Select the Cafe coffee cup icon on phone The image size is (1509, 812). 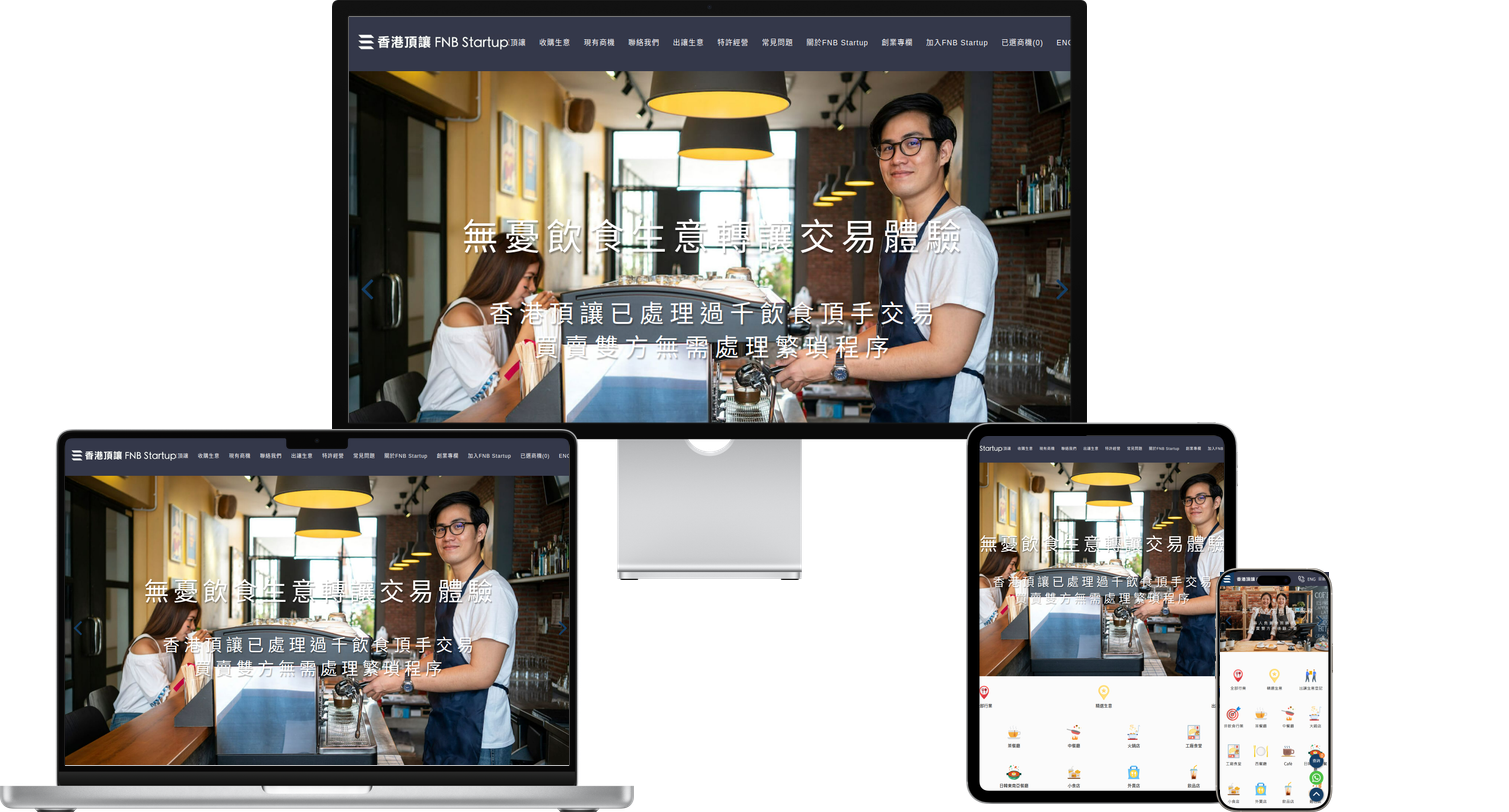point(1288,751)
